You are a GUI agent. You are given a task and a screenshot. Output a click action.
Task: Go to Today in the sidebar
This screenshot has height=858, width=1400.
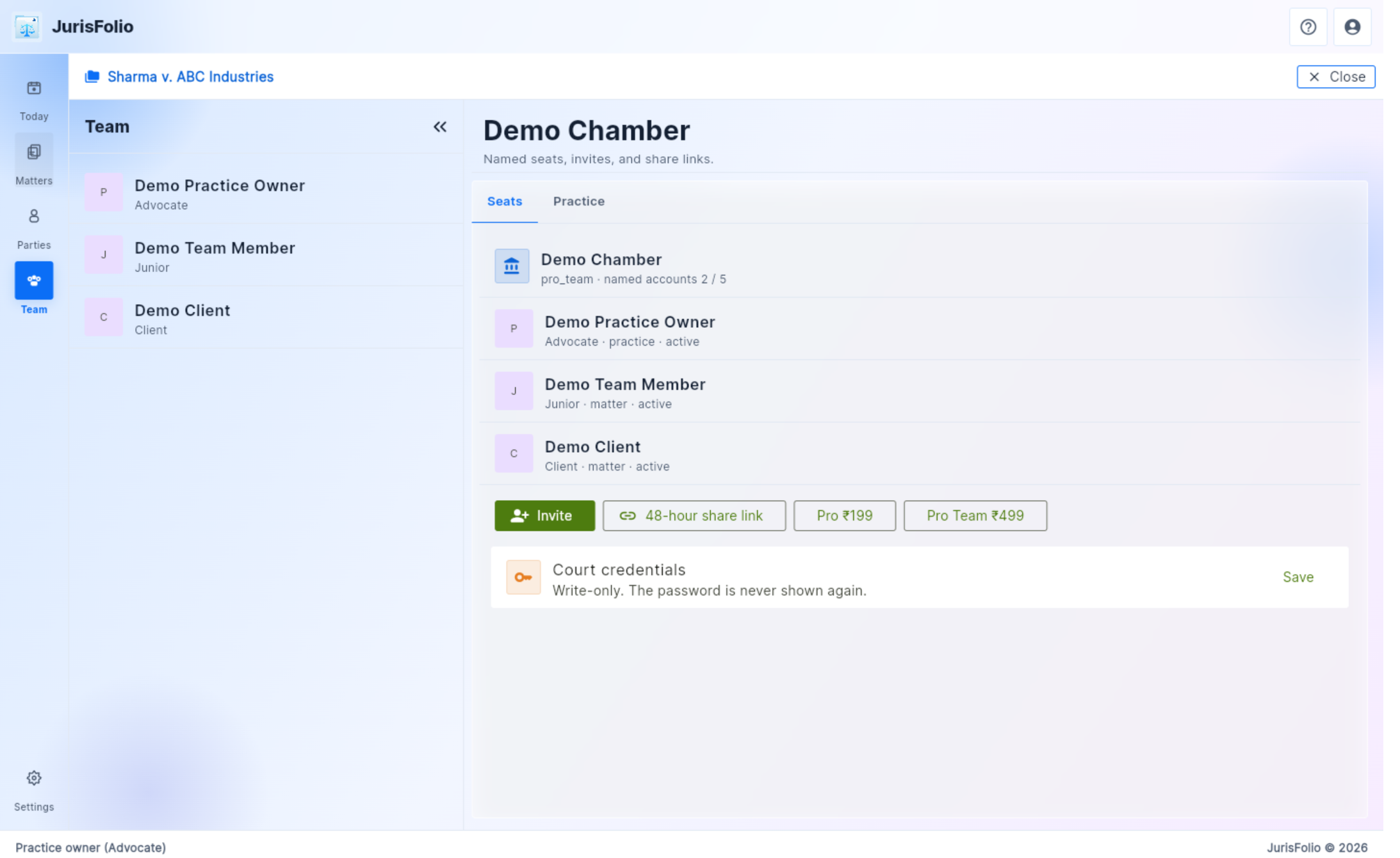click(x=34, y=101)
